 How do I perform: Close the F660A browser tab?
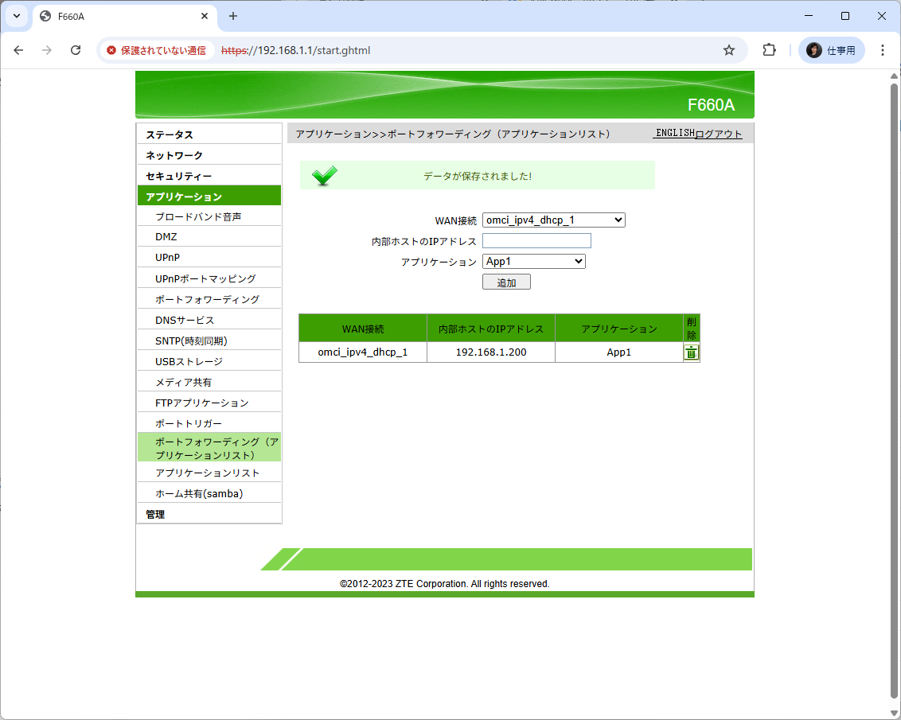click(x=205, y=16)
